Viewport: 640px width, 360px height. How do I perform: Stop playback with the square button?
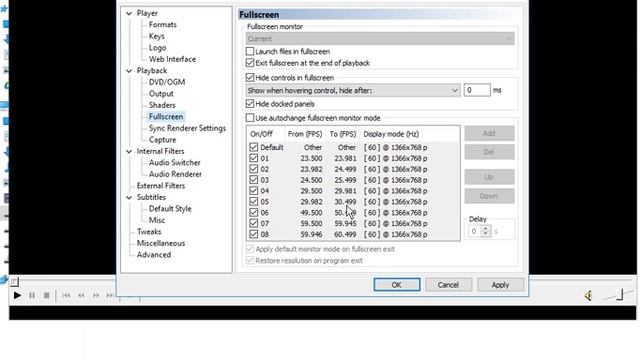pos(47,295)
